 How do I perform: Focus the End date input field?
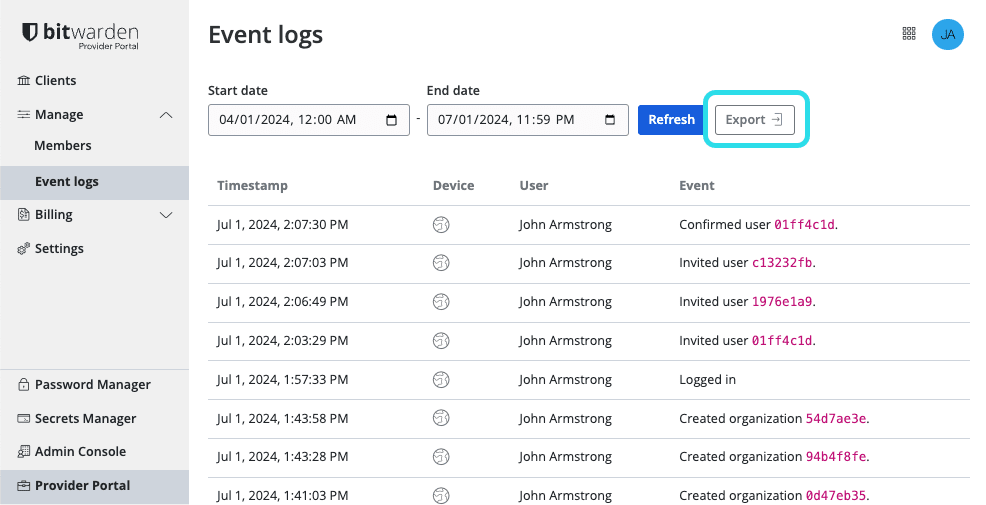coord(528,119)
